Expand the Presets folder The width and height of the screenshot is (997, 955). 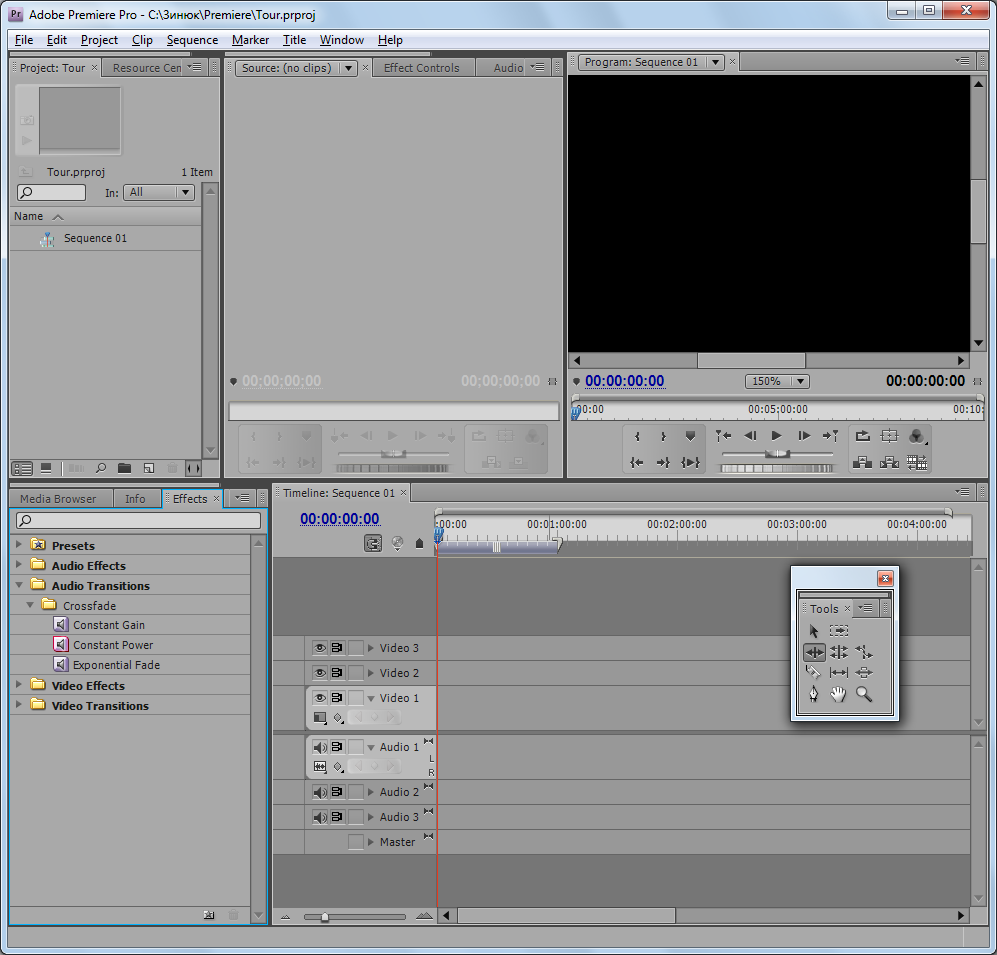pos(18,545)
